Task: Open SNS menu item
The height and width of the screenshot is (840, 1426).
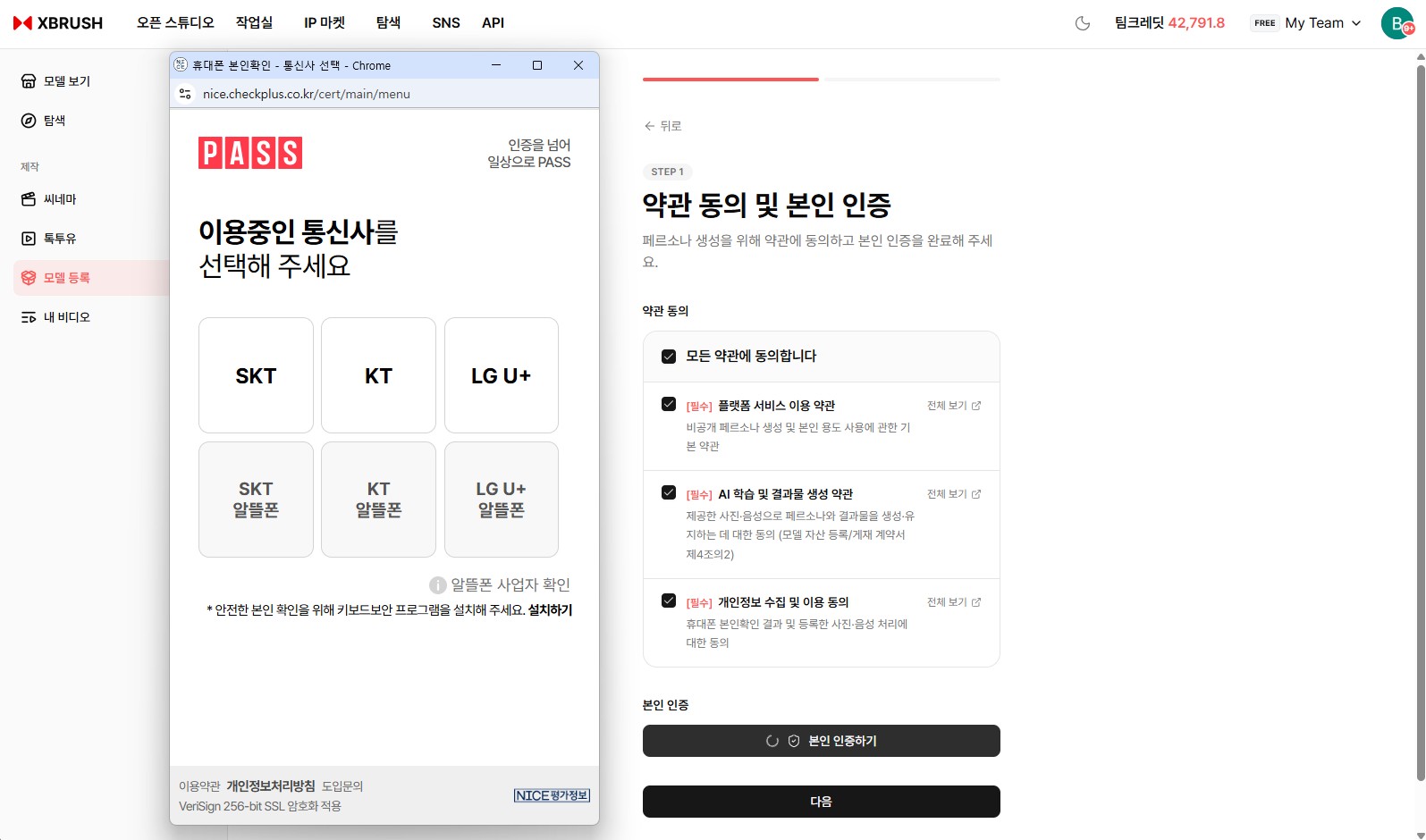Action: [x=446, y=23]
